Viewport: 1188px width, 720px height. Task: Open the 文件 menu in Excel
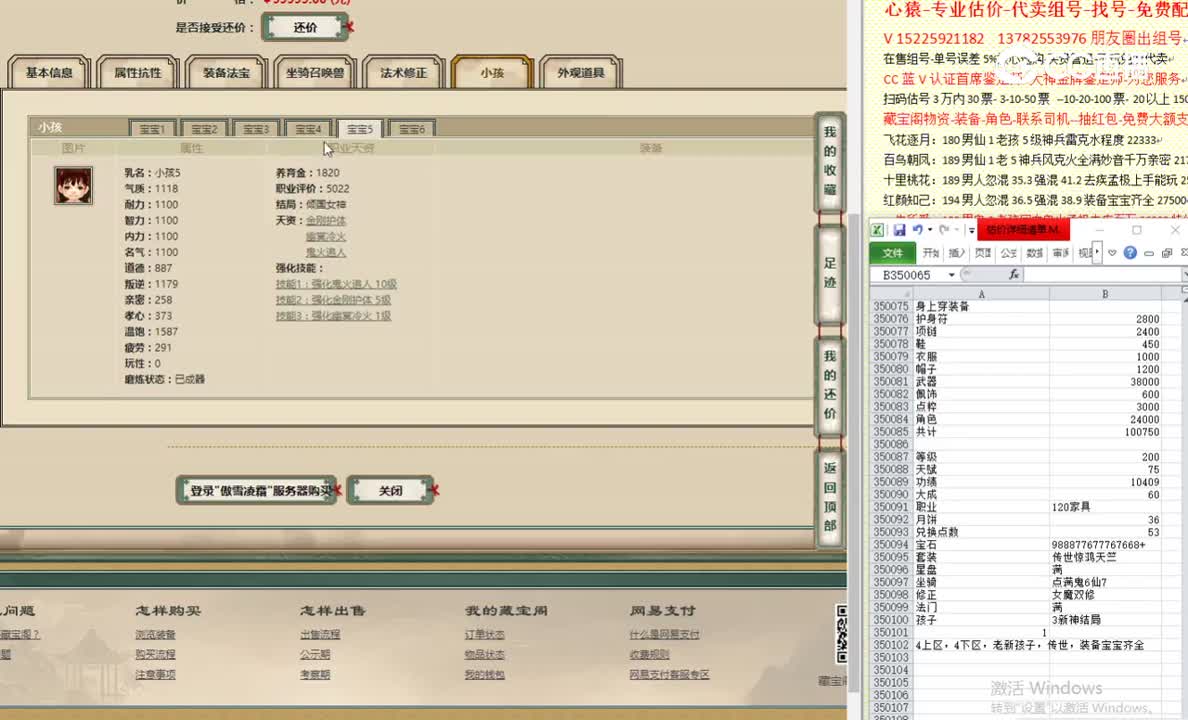[891, 252]
